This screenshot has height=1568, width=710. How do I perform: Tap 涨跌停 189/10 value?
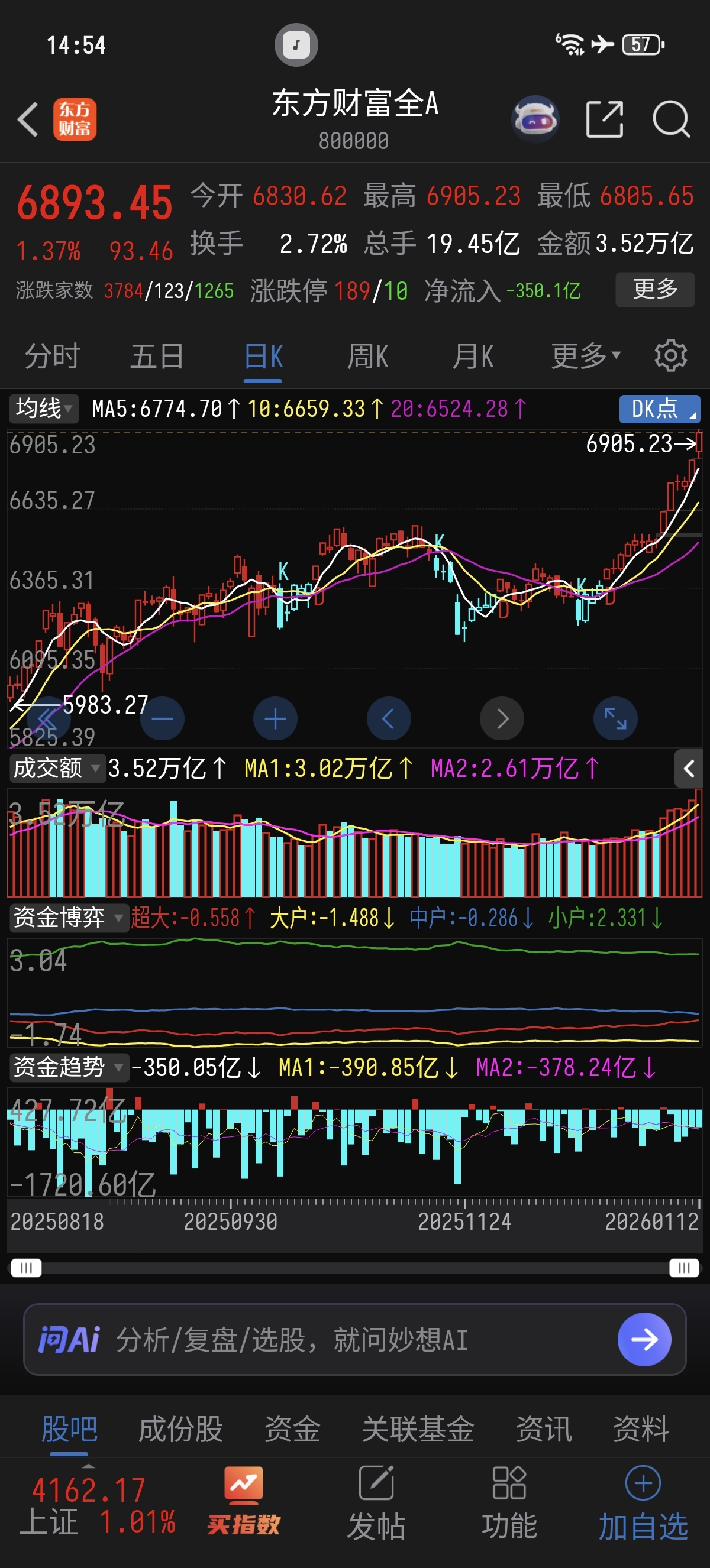coord(329,291)
